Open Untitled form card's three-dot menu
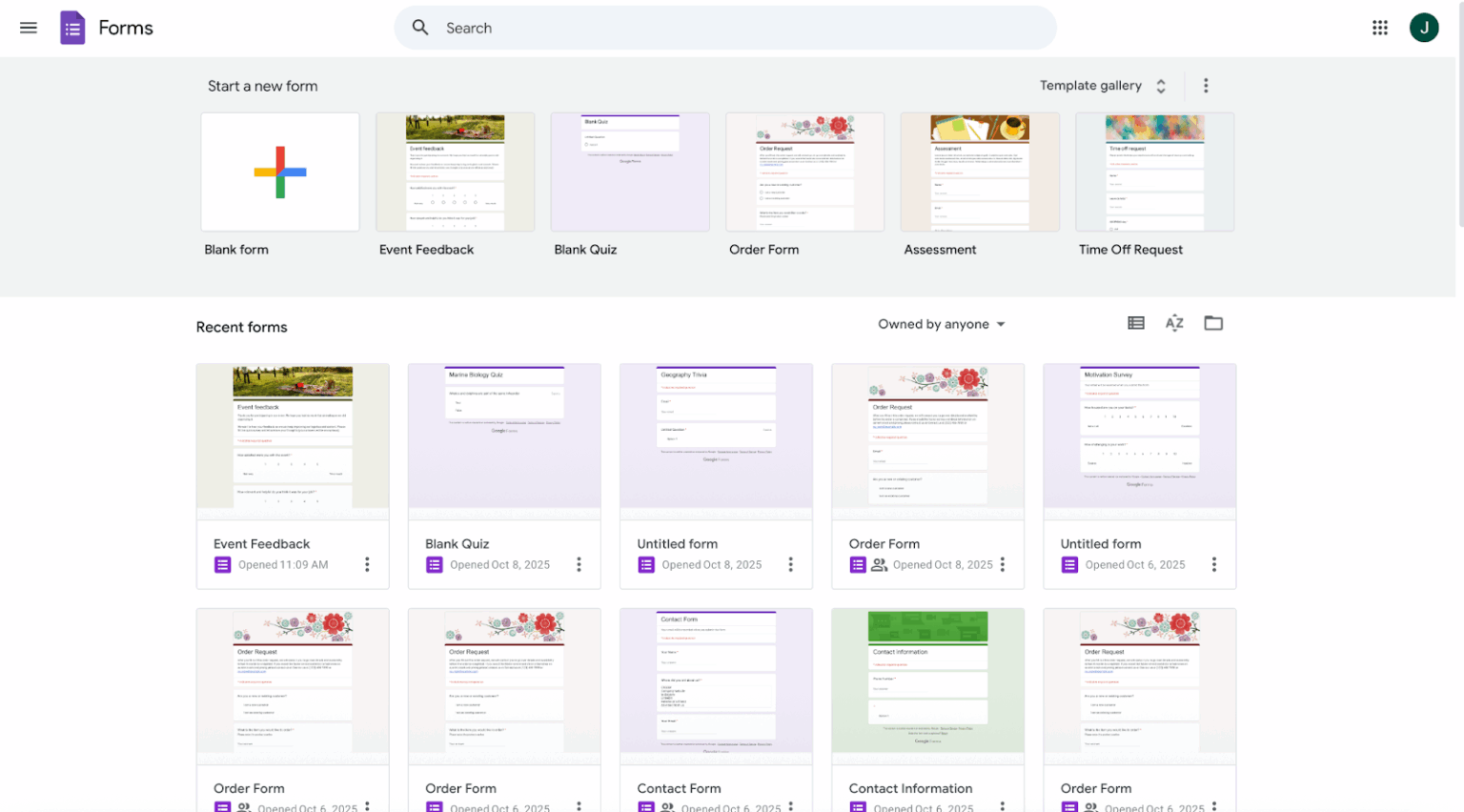This screenshot has width=1464, height=812. click(791, 564)
